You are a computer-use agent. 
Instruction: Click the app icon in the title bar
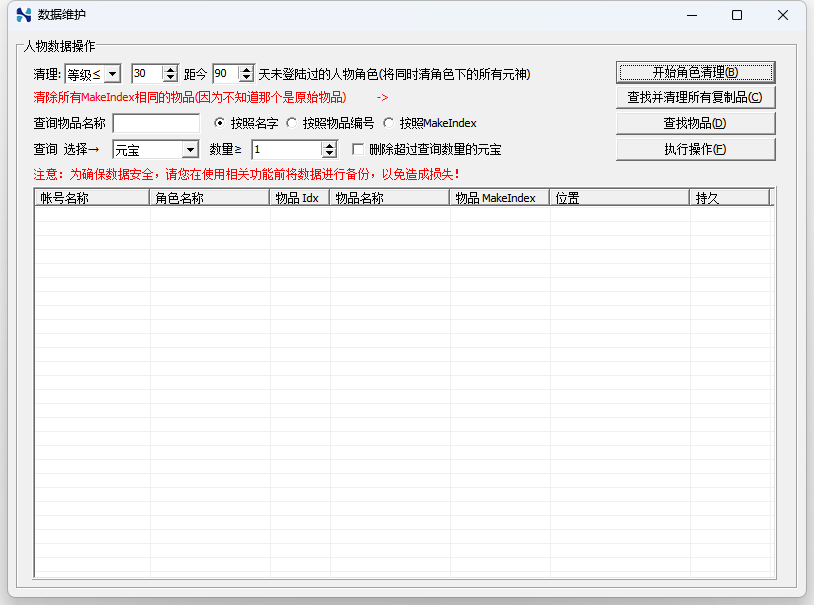tap(24, 15)
